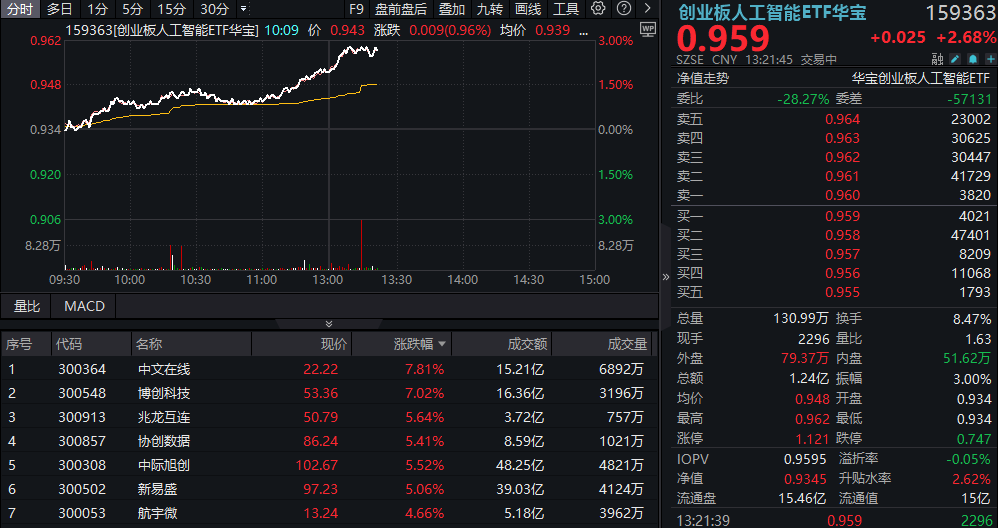
Task: Open the 画线 drawing tools button
Action: pos(528,9)
